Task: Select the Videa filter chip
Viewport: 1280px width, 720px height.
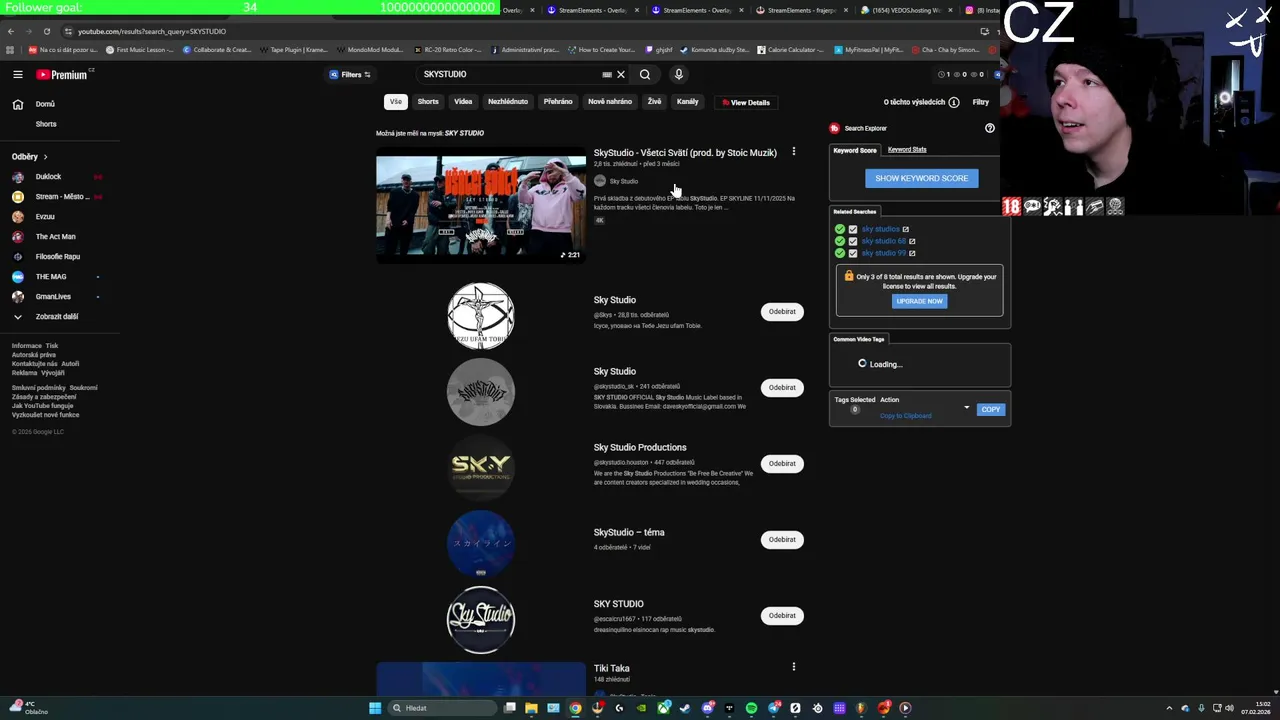Action: point(463,102)
